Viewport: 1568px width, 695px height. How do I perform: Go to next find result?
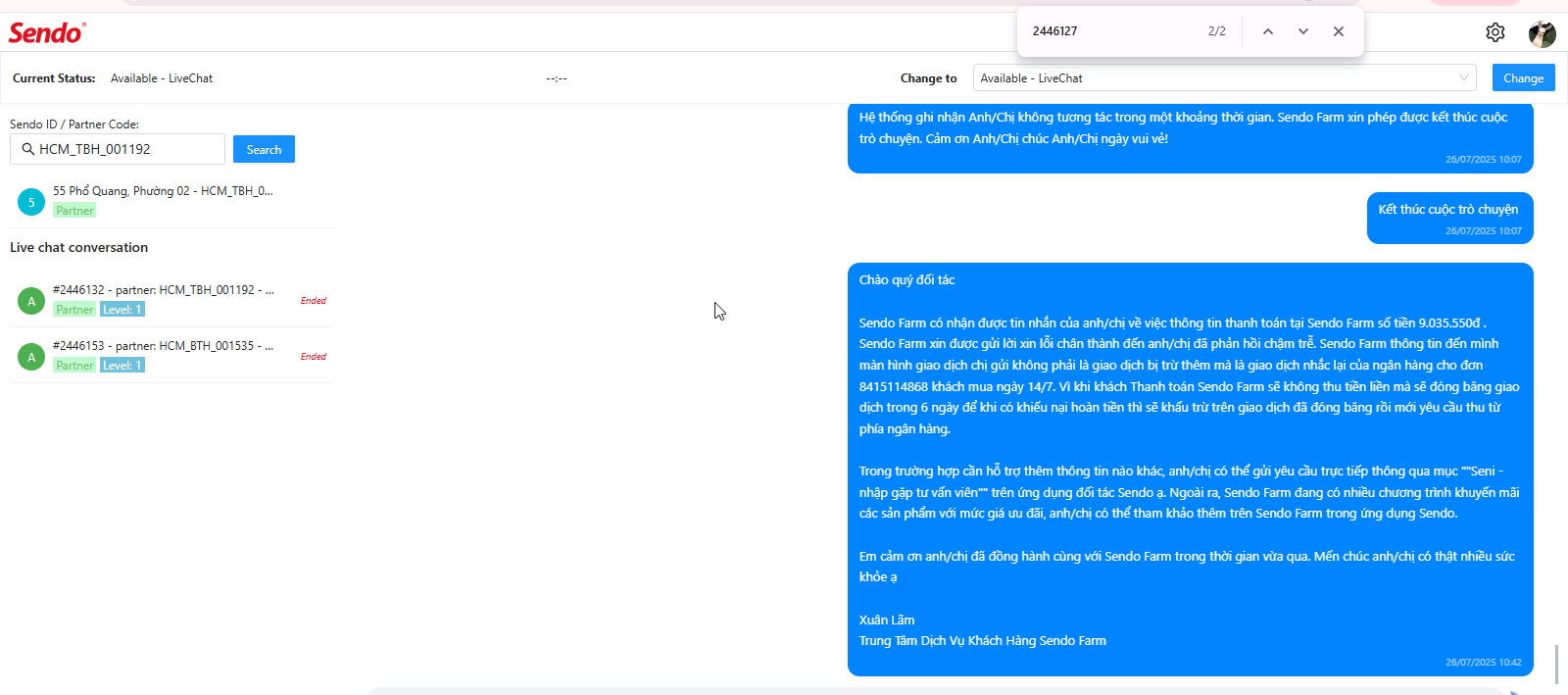pos(1303,31)
